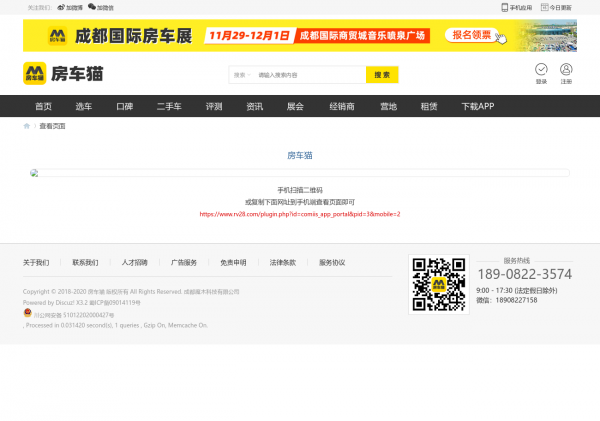
Task: Open the 法律条款 footer link
Action: (x=282, y=262)
